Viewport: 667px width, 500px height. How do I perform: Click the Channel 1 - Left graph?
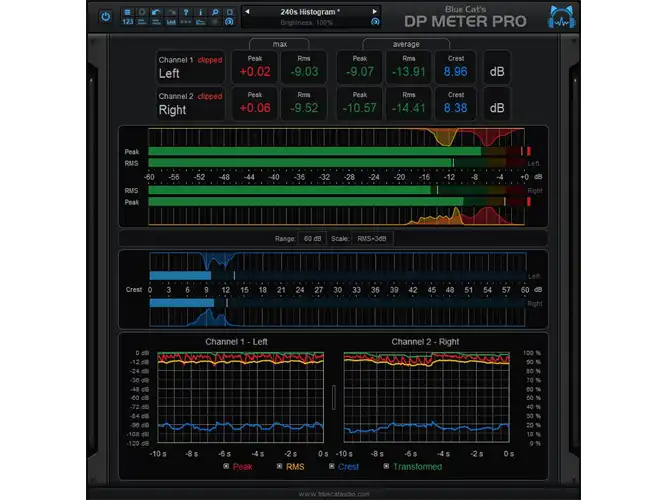pos(240,397)
